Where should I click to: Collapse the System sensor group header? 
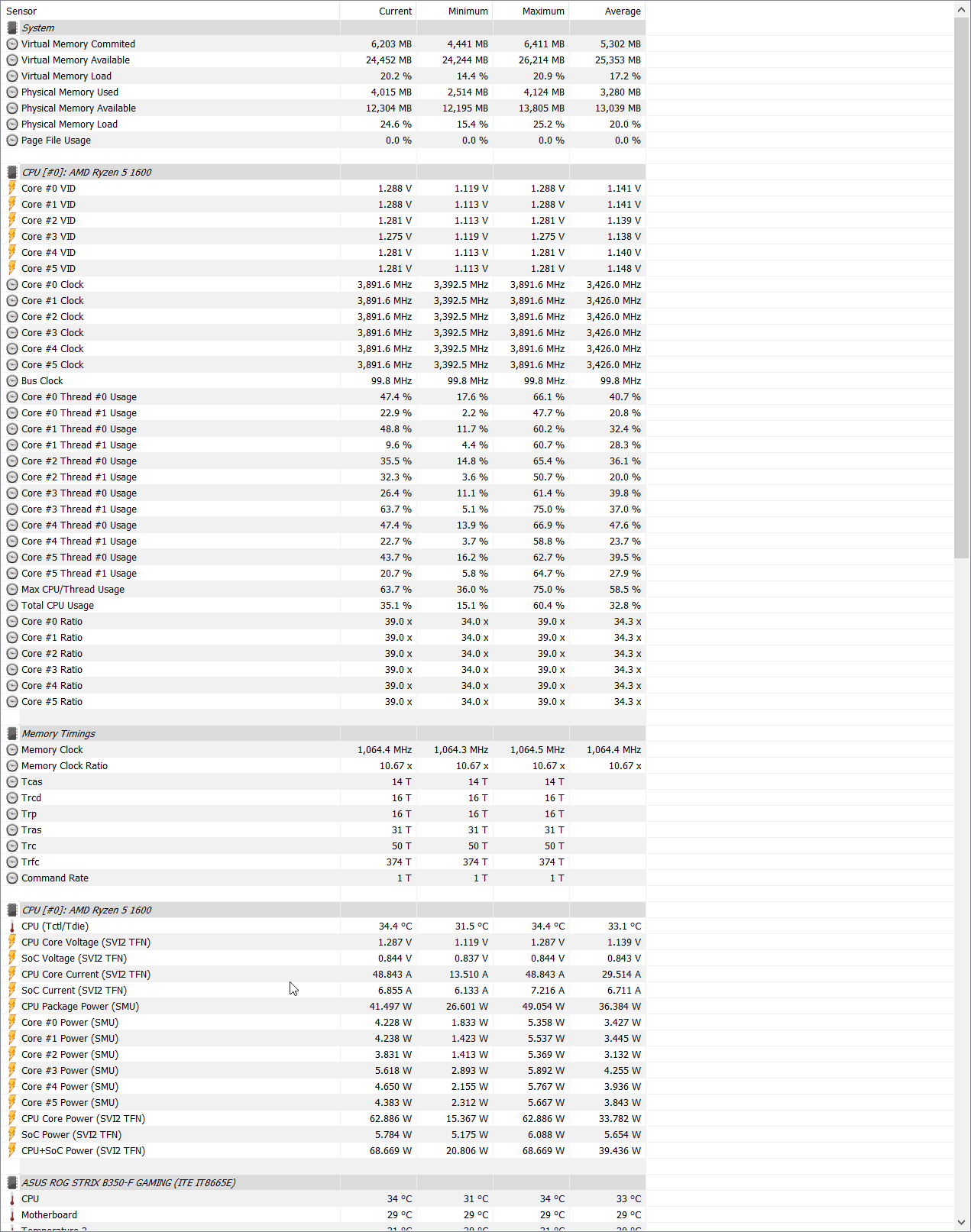[x=38, y=28]
